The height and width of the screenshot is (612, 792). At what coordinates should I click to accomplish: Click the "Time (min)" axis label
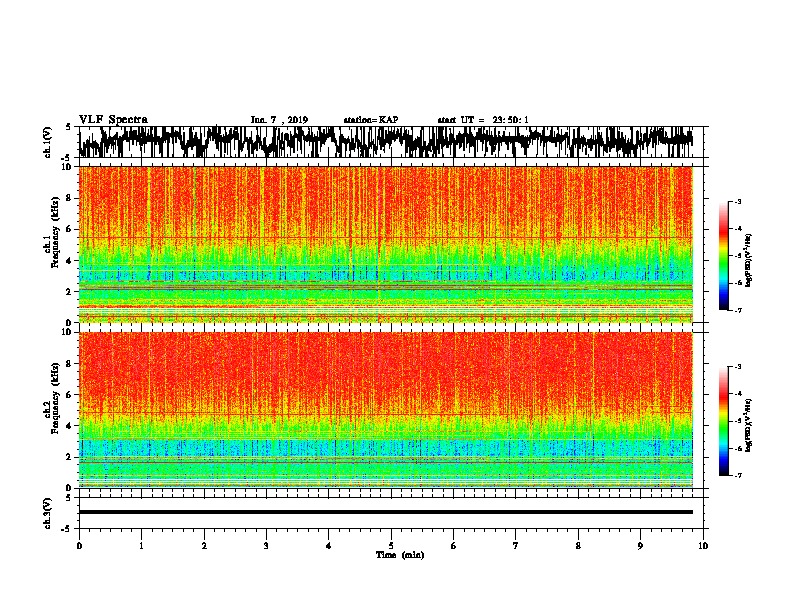point(400,555)
